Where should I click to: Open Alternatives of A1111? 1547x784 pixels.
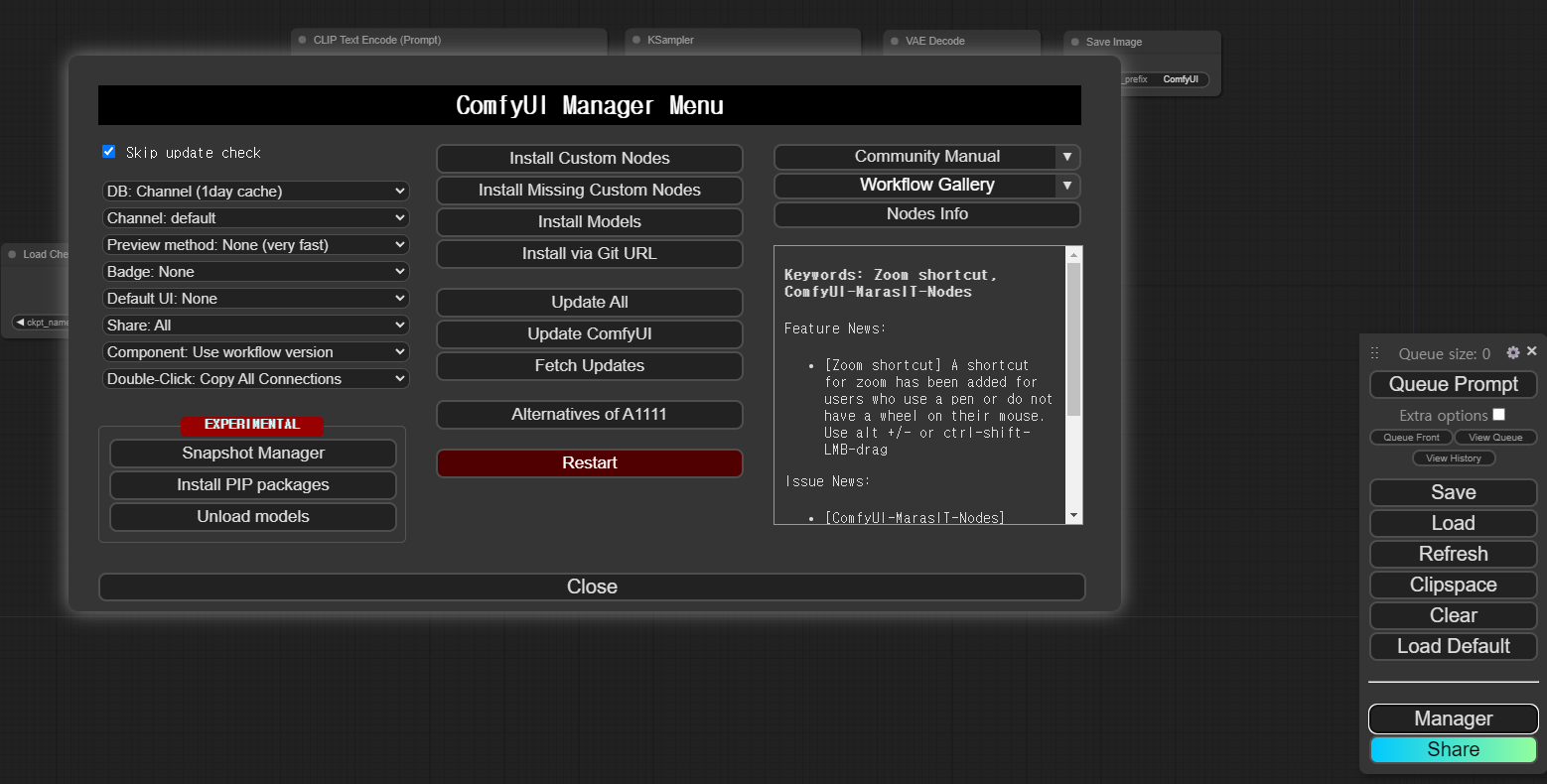click(x=590, y=415)
